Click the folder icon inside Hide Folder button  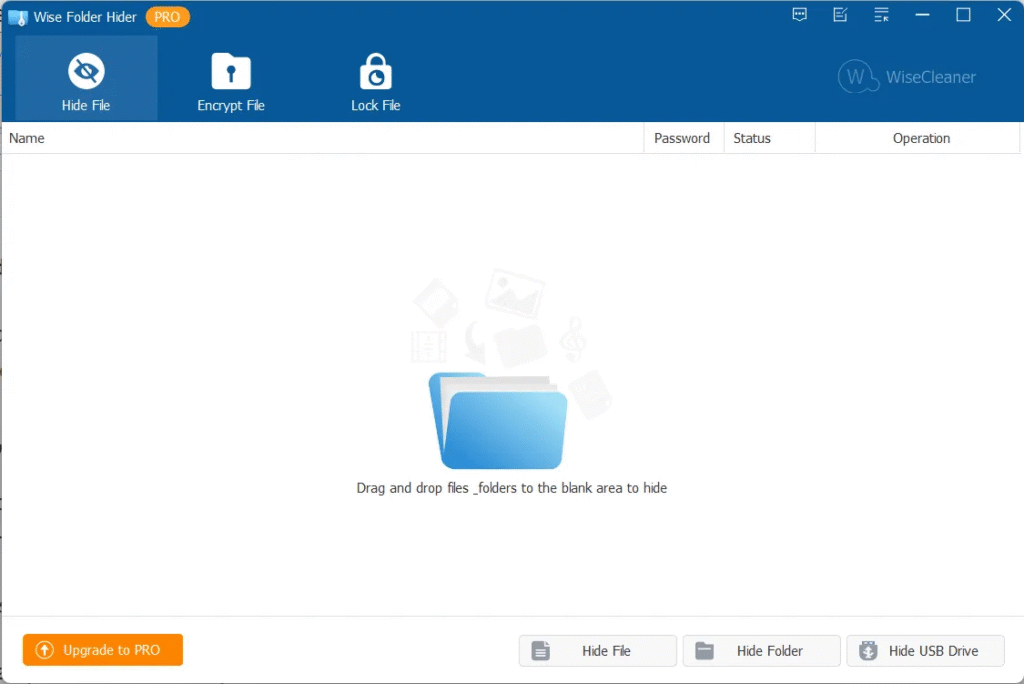(x=705, y=650)
